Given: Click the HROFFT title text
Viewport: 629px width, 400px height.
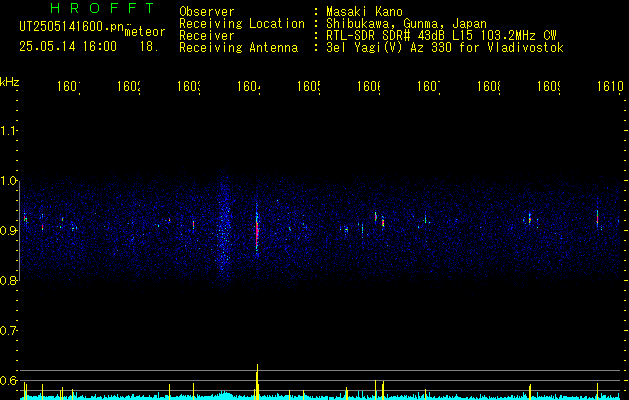Looking at the screenshot, I should click(102, 8).
